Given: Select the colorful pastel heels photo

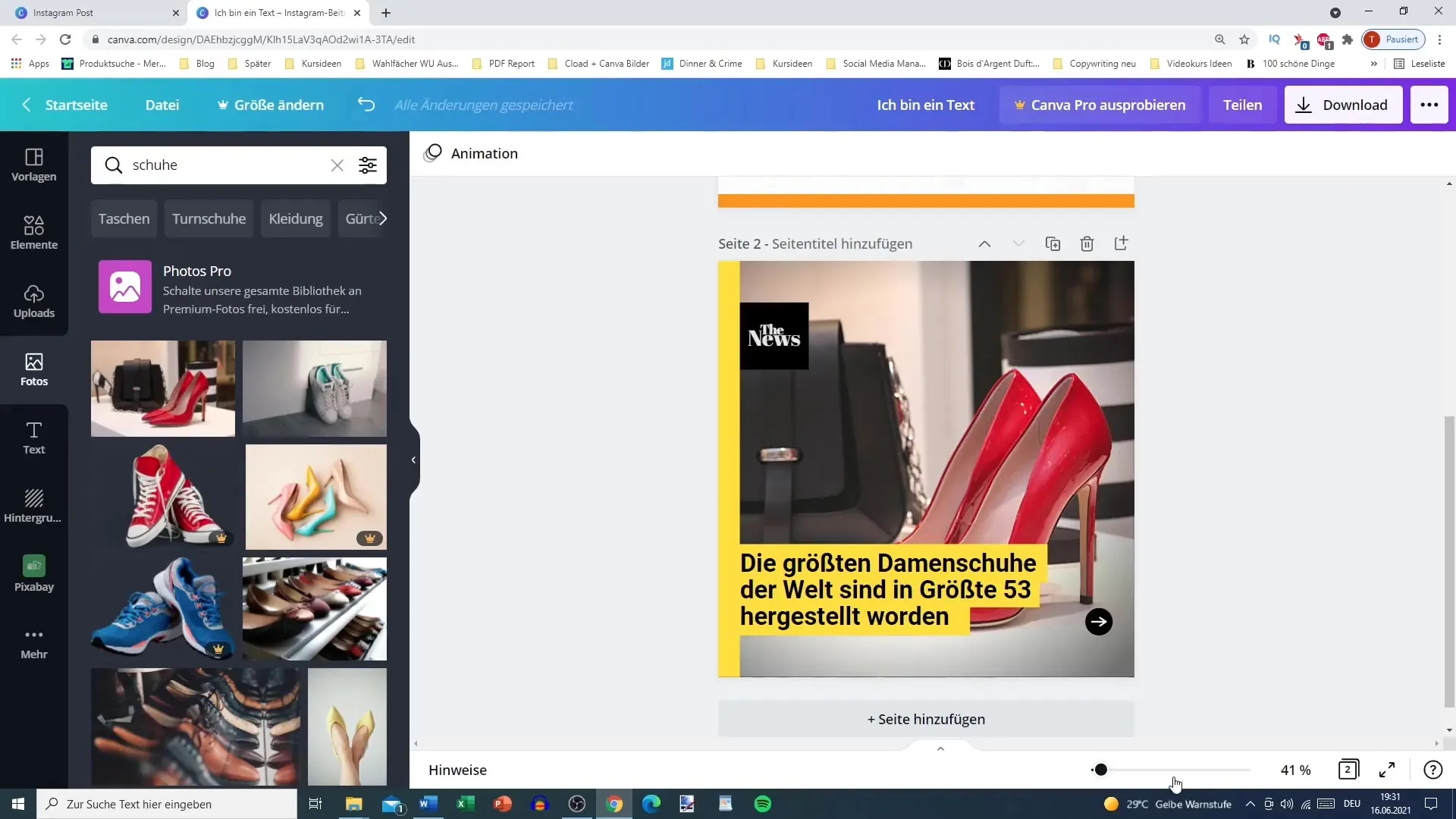Looking at the screenshot, I should pyautogui.click(x=316, y=497).
